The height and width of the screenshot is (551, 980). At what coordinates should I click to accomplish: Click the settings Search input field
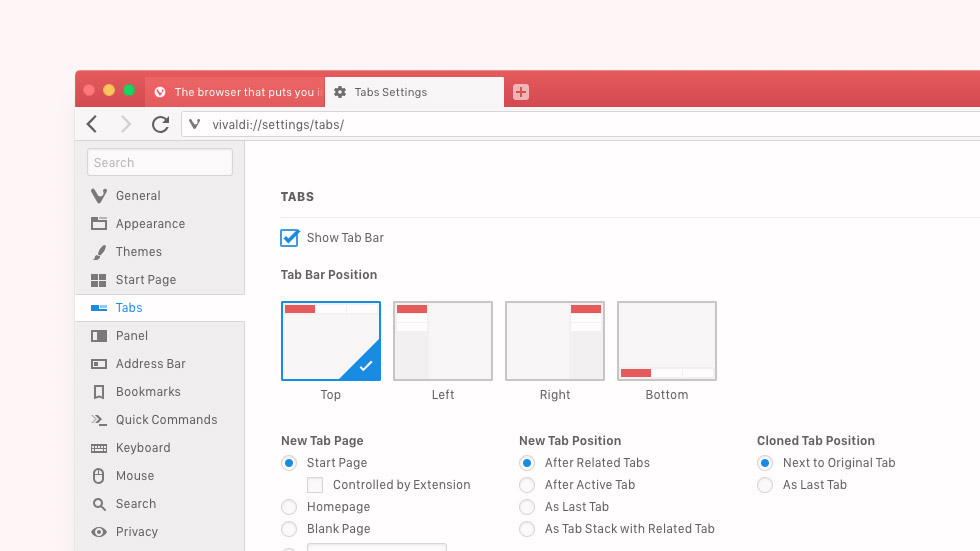click(160, 162)
